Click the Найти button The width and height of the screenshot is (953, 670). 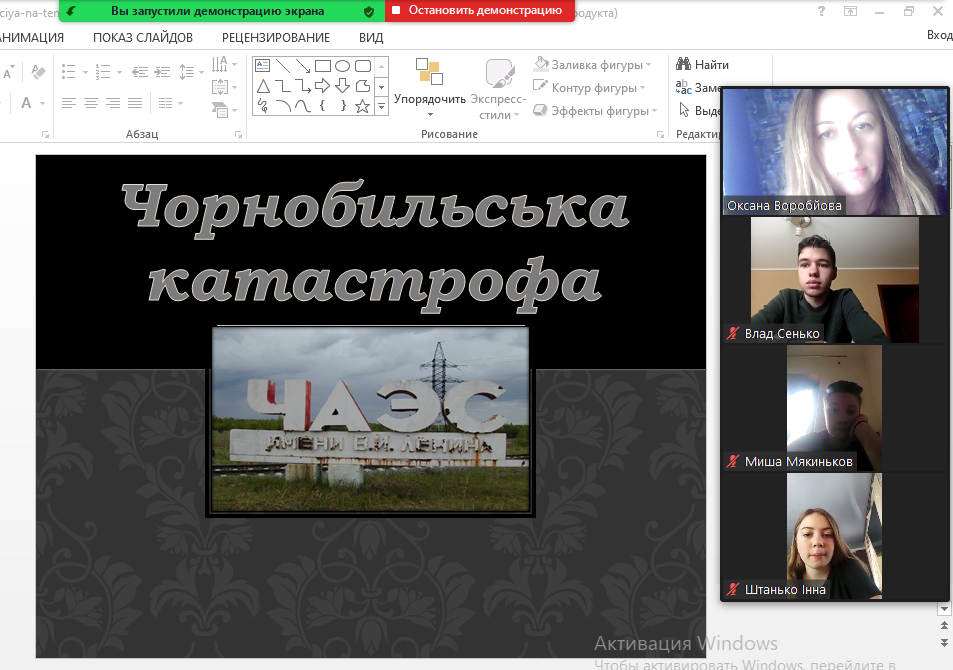tap(703, 65)
